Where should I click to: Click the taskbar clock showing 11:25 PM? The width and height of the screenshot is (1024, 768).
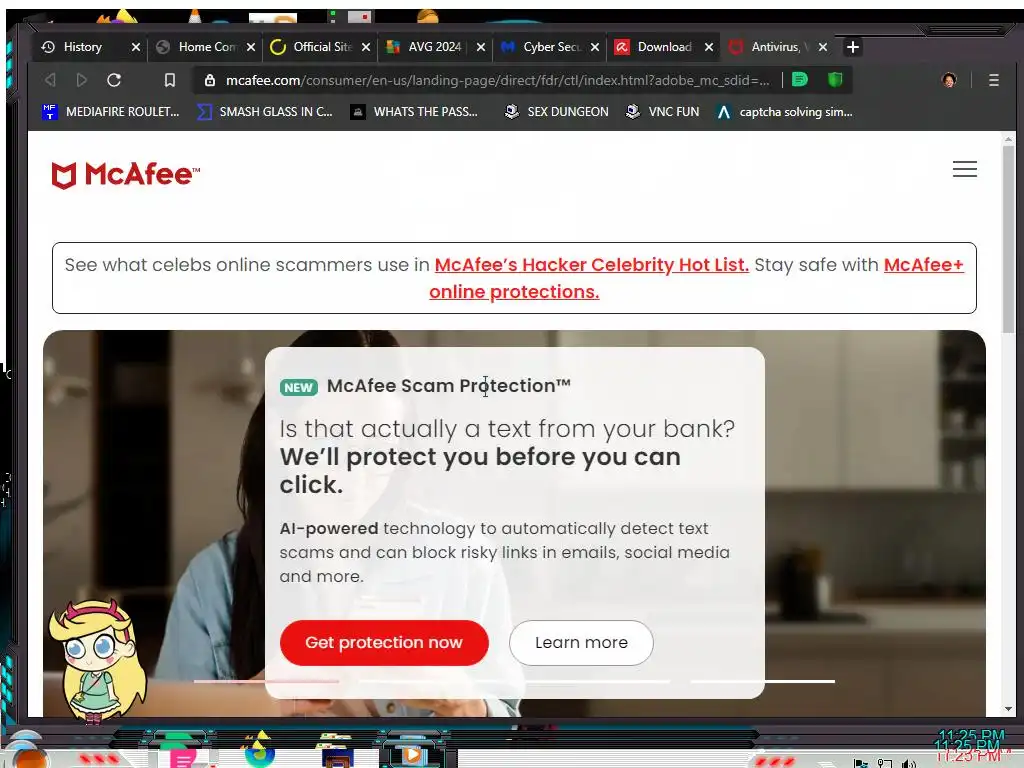tap(970, 745)
